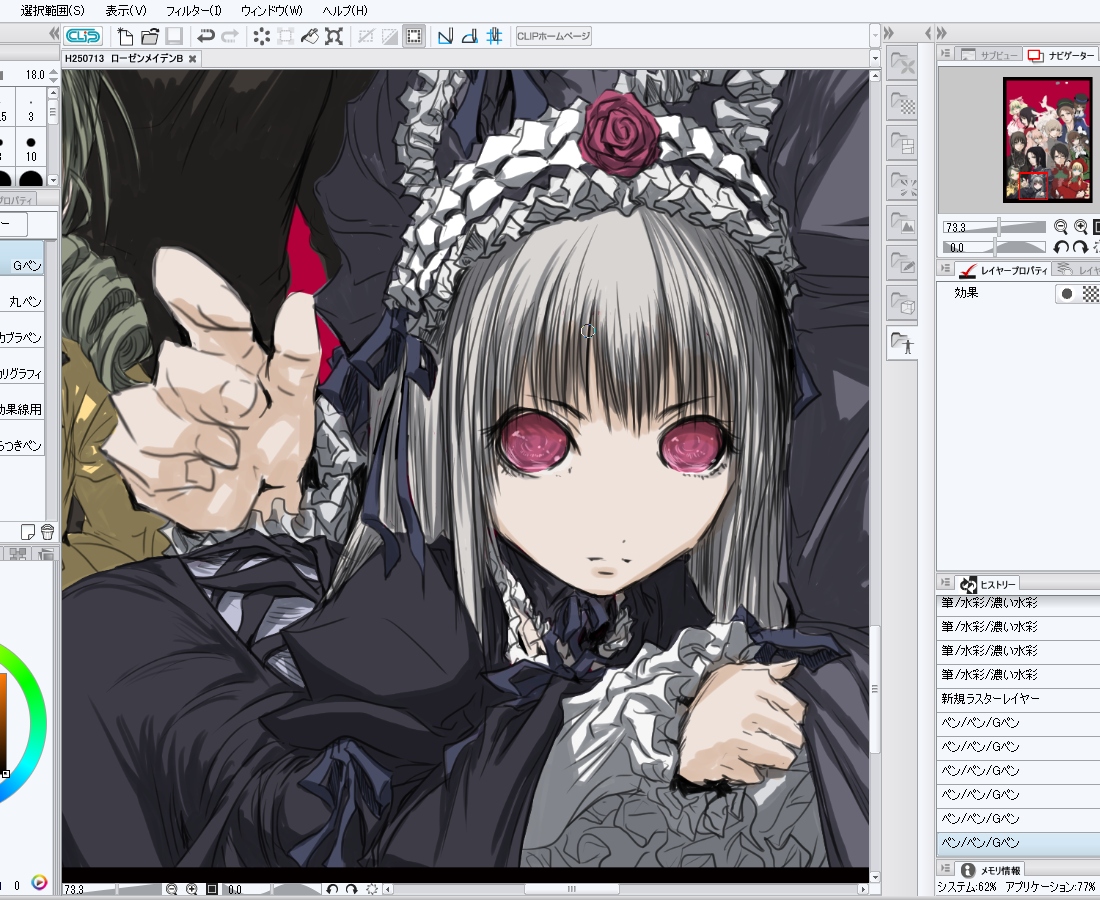Open the 3D material folder icon
This screenshot has height=900, width=1100.
point(901,304)
